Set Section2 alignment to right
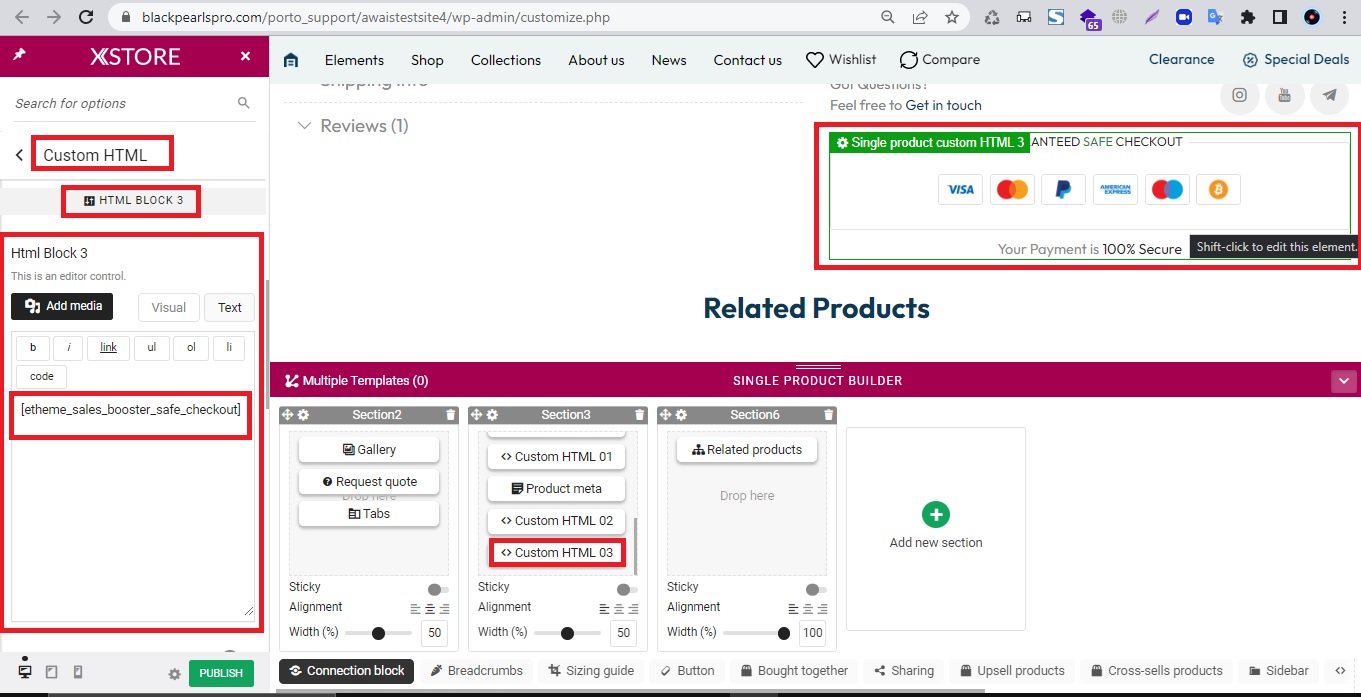1361x697 pixels. [445, 609]
